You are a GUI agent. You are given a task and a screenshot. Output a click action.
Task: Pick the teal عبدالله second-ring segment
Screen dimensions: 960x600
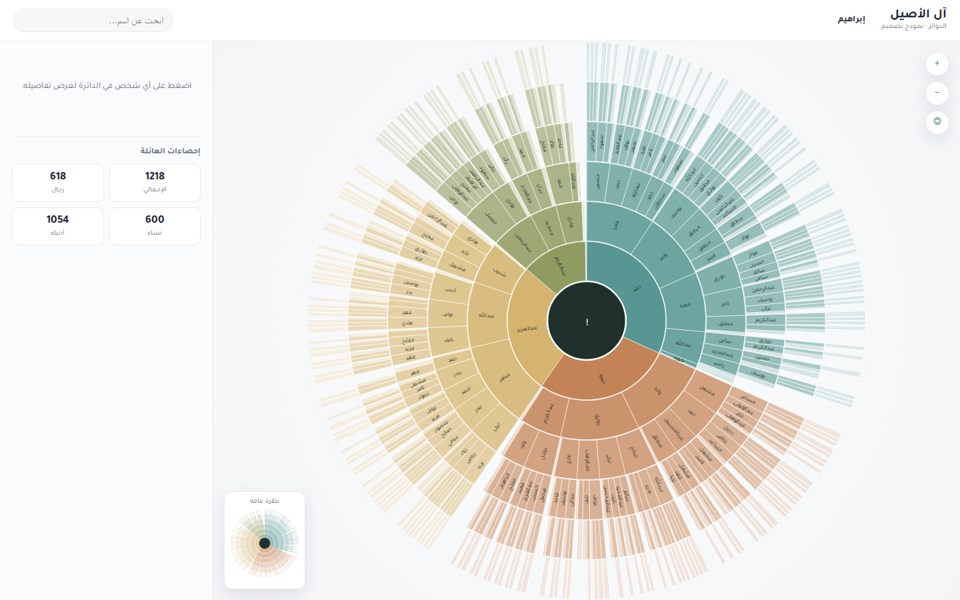click(683, 344)
